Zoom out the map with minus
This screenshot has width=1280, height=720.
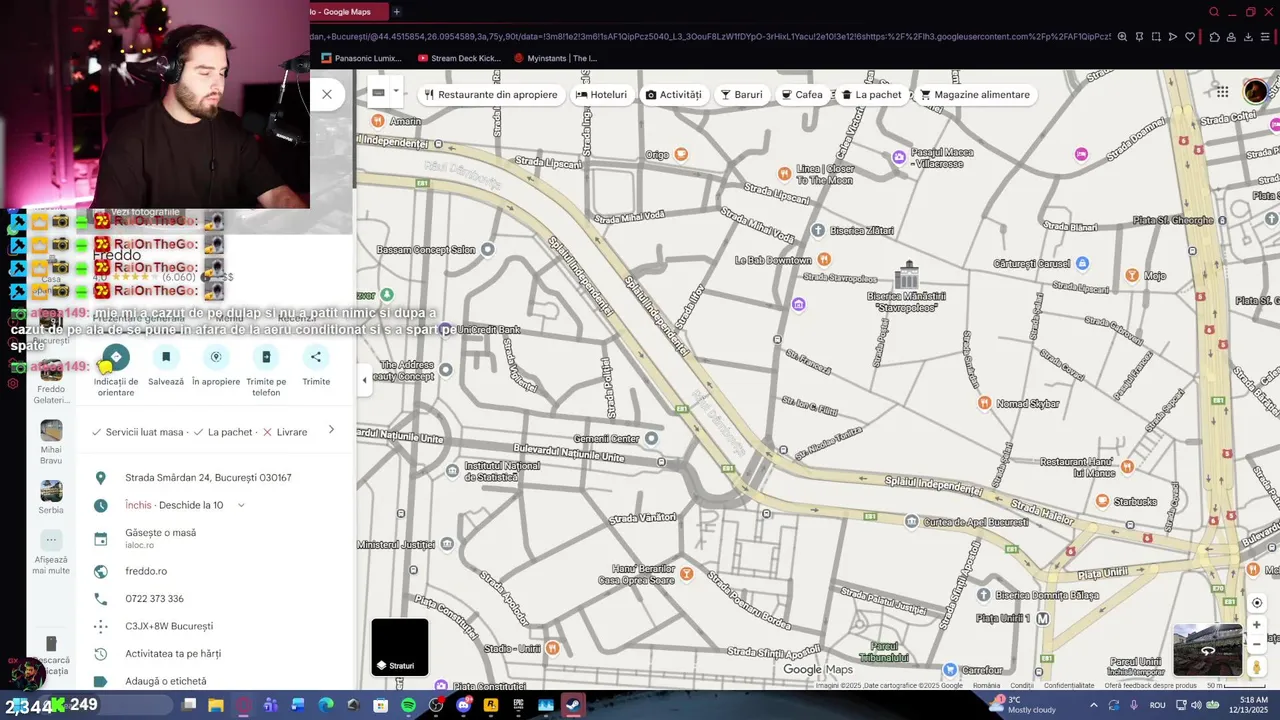[x=1257, y=644]
